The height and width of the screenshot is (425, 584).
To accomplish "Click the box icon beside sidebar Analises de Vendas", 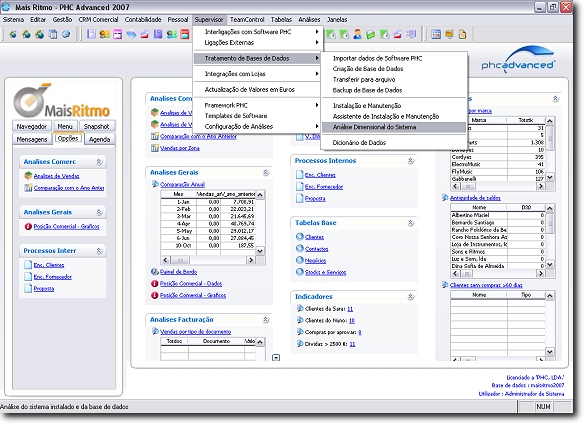I will (x=28, y=175).
